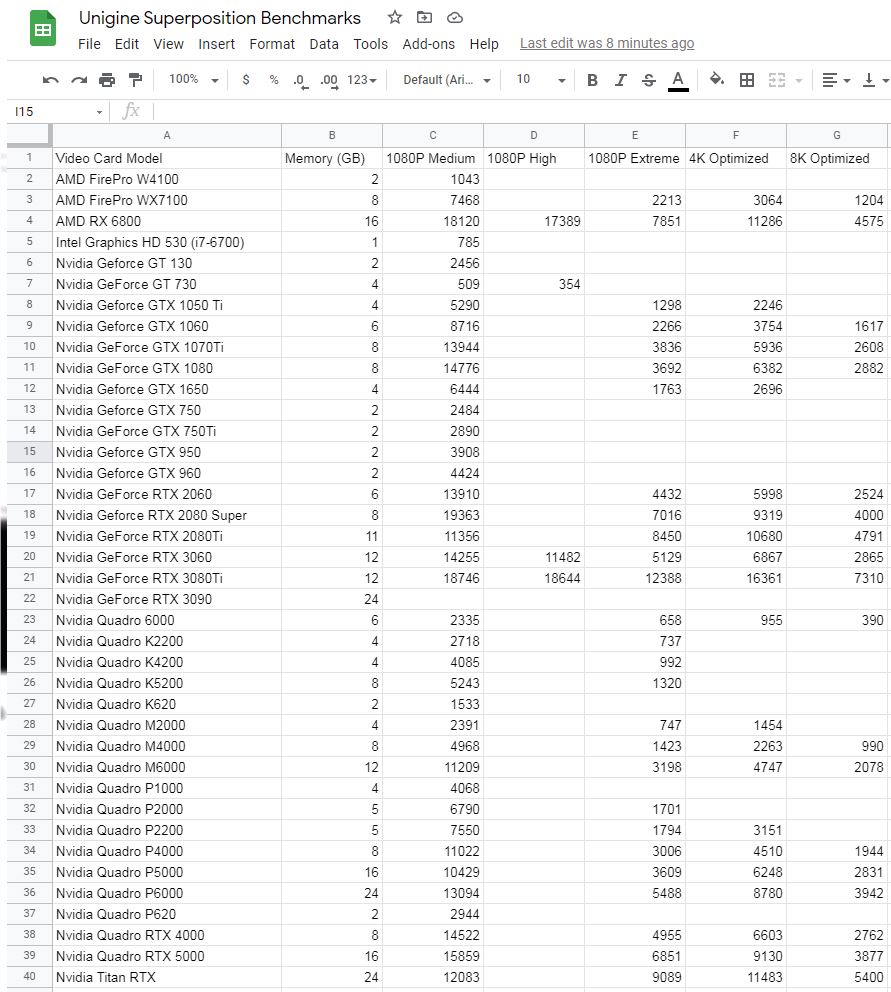Click the 4K Optimized header cell
891x992 pixels.
[x=736, y=158]
